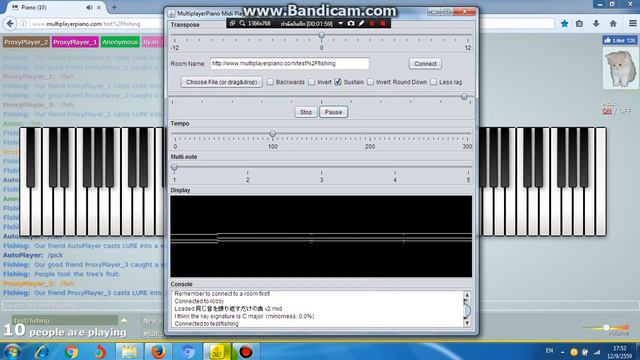Click the Facebook Like thumbs-up button

tap(620, 40)
